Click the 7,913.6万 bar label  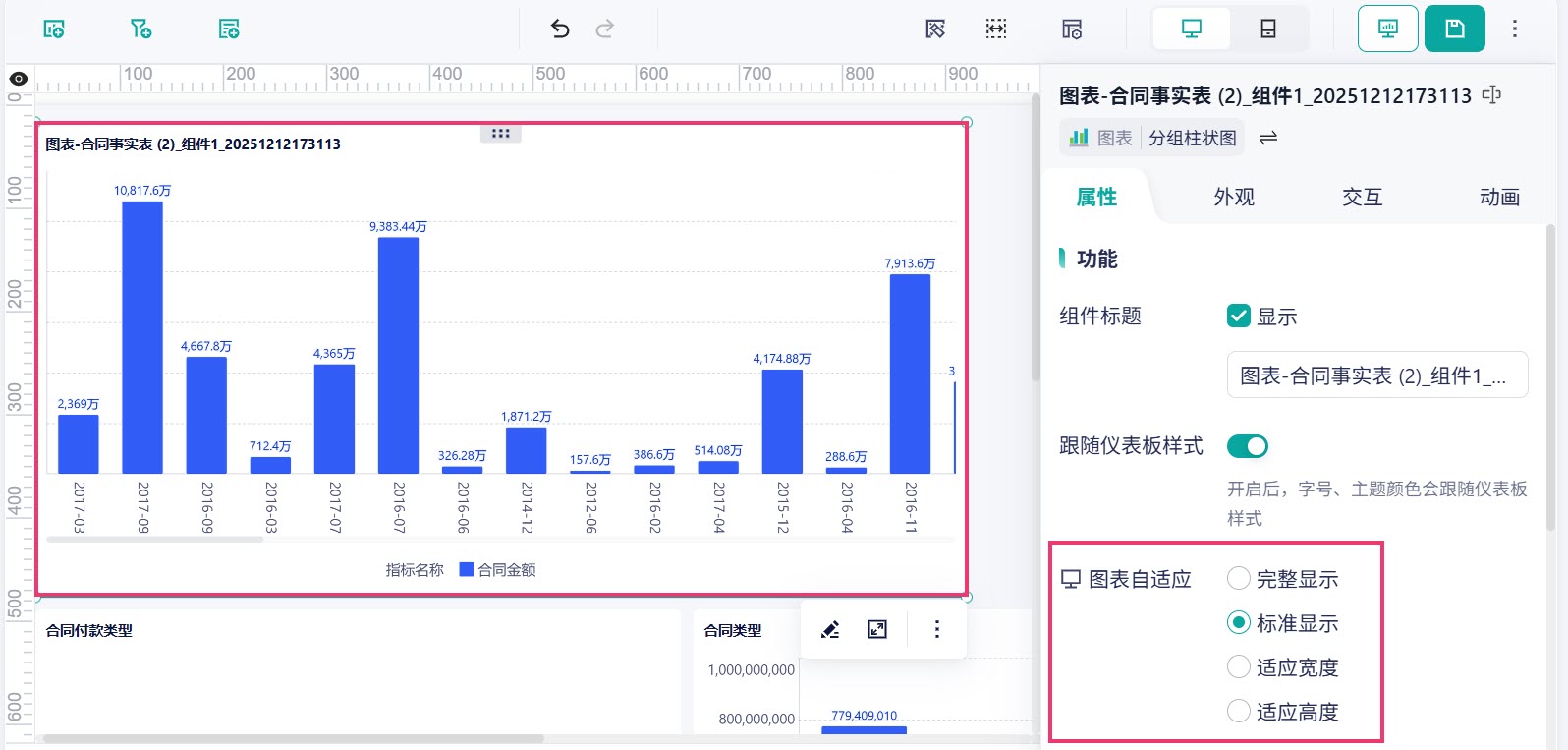coord(910,263)
